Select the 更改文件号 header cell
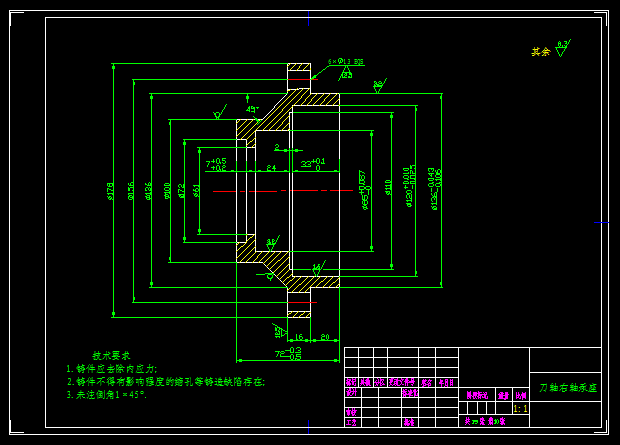620x445 pixels. click(x=403, y=382)
